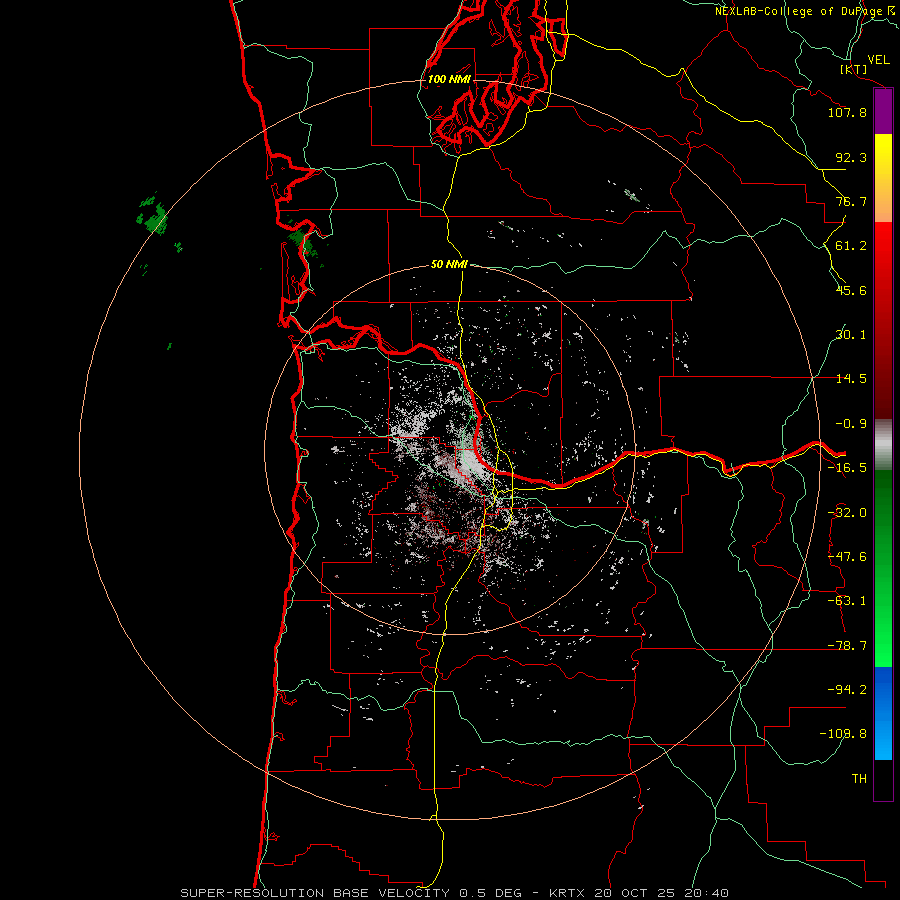The width and height of the screenshot is (900, 900).
Task: Click the 92.3 legend value
Action: point(851,157)
